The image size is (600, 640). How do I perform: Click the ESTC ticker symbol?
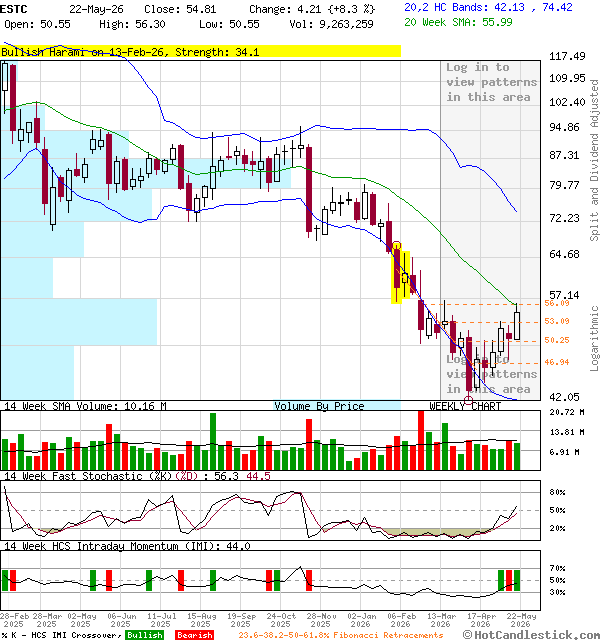pyautogui.click(x=14, y=9)
